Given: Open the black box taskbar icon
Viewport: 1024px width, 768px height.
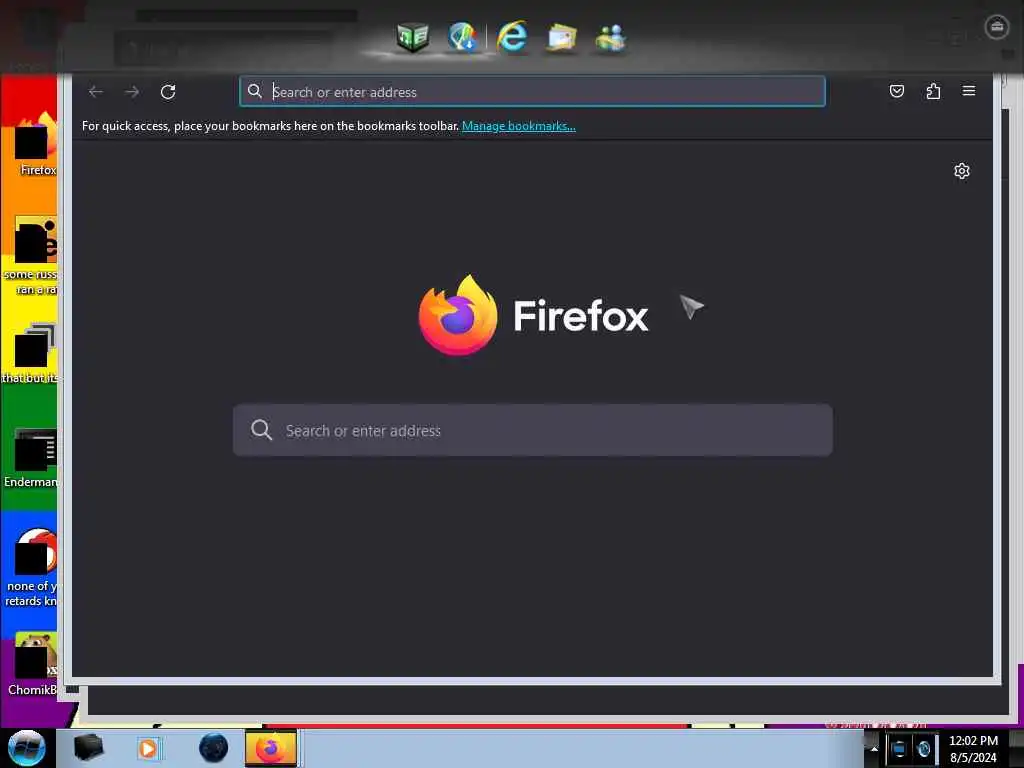Looking at the screenshot, I should click(x=89, y=748).
